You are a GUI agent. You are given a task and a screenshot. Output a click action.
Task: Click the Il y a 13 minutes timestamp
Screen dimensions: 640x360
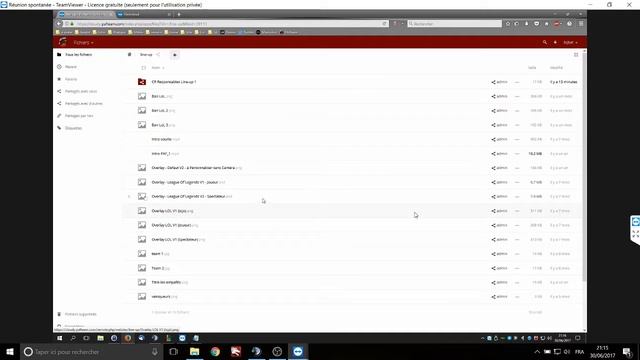pos(563,82)
